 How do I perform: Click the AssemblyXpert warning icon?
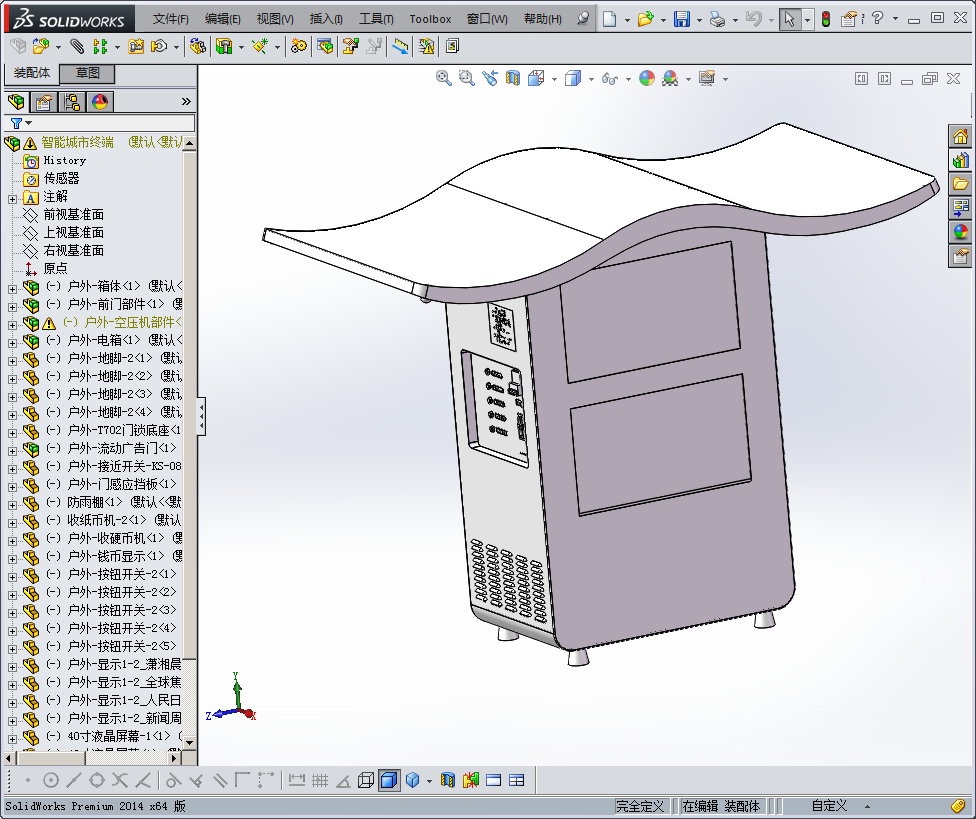click(426, 46)
